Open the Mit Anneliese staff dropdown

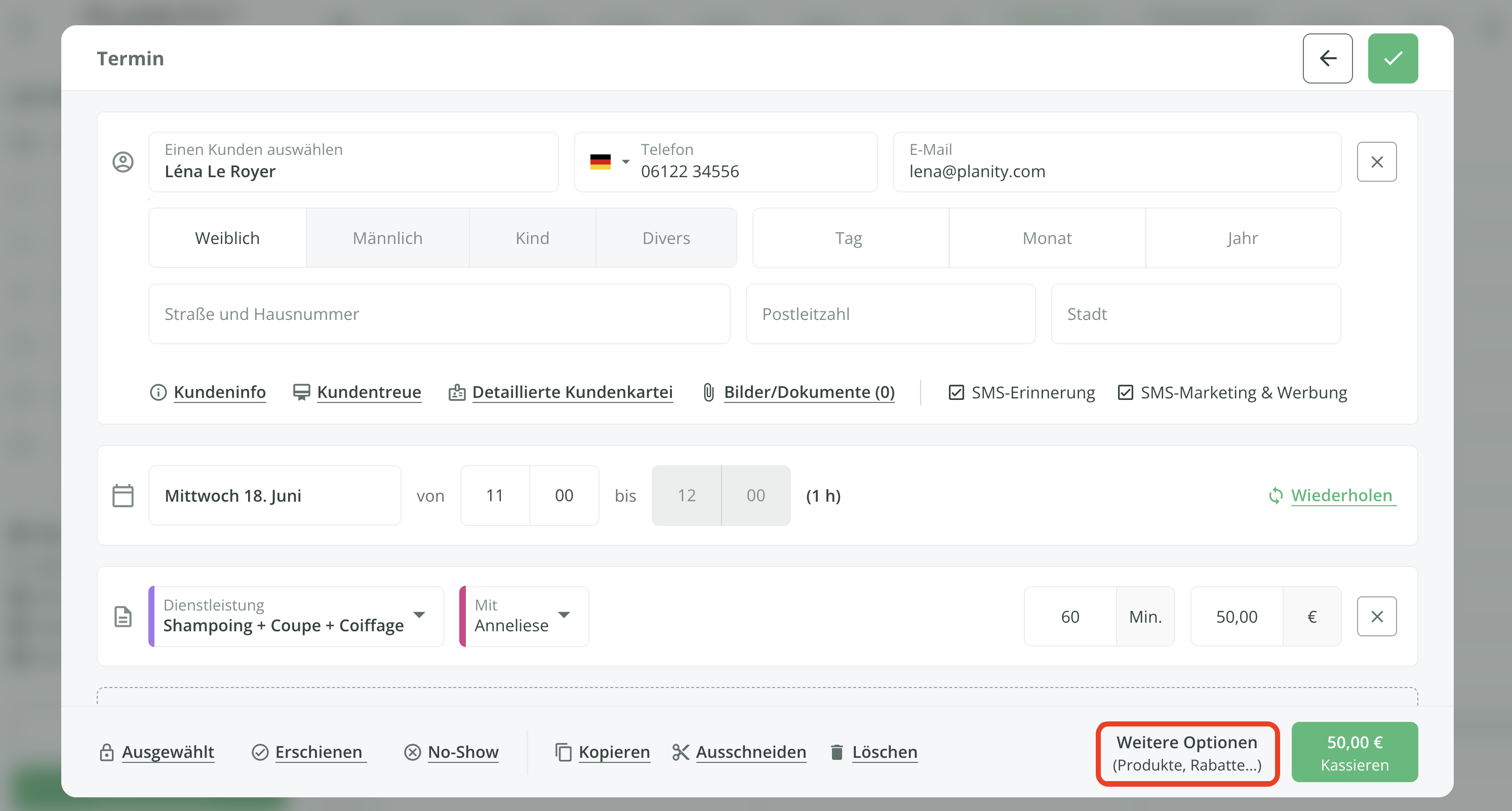pos(564,615)
